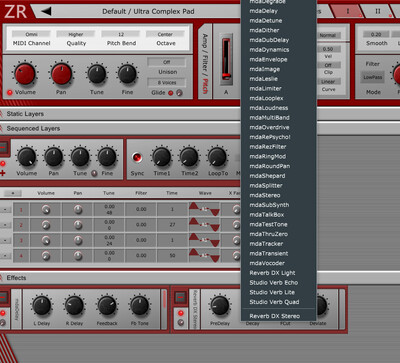This screenshot has height=363, width=400.
Task: Select Reverb DX Stereo at the menu bottom
Action: [x=274, y=316]
